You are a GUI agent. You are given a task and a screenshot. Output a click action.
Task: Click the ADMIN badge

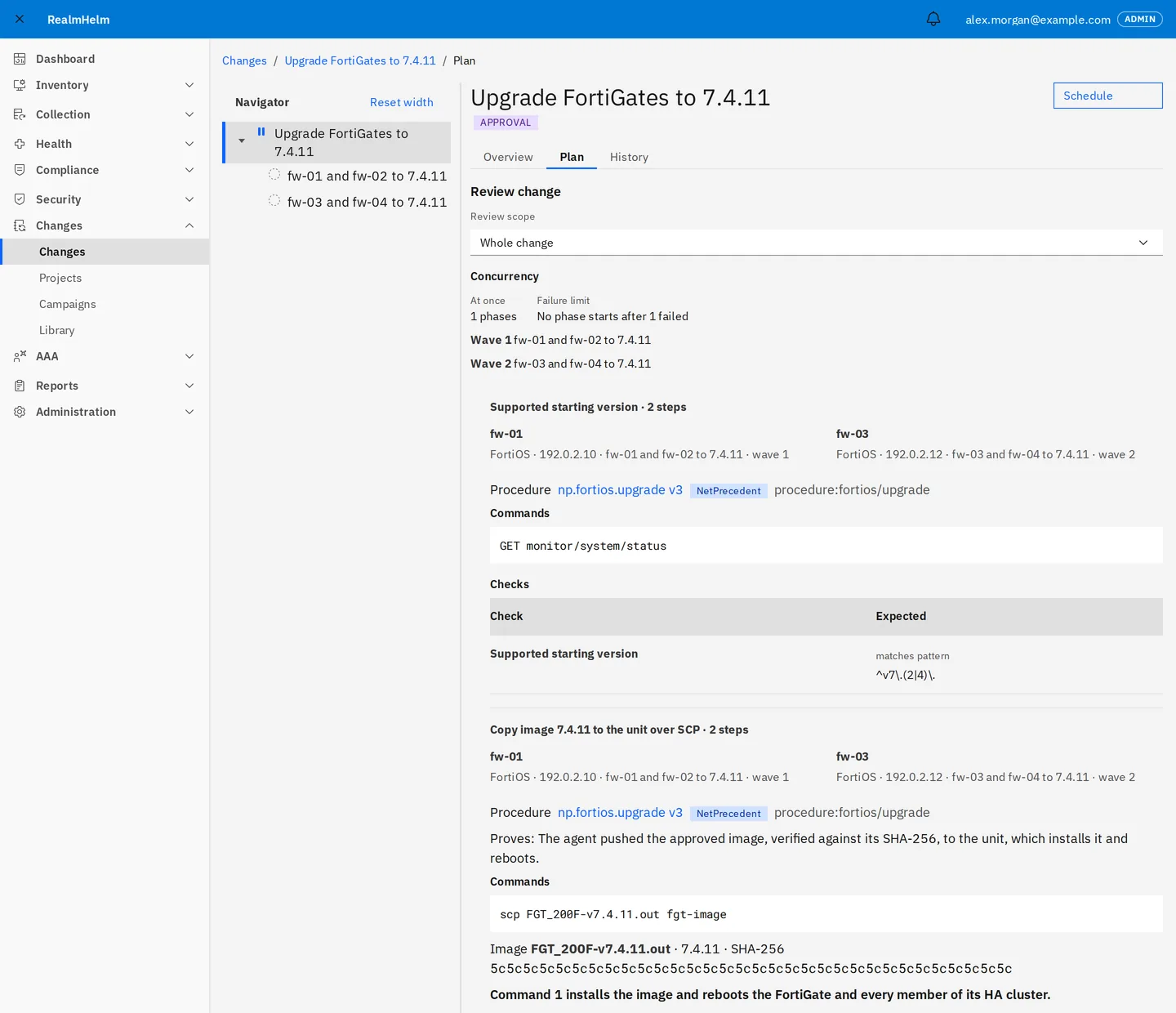(1140, 19)
